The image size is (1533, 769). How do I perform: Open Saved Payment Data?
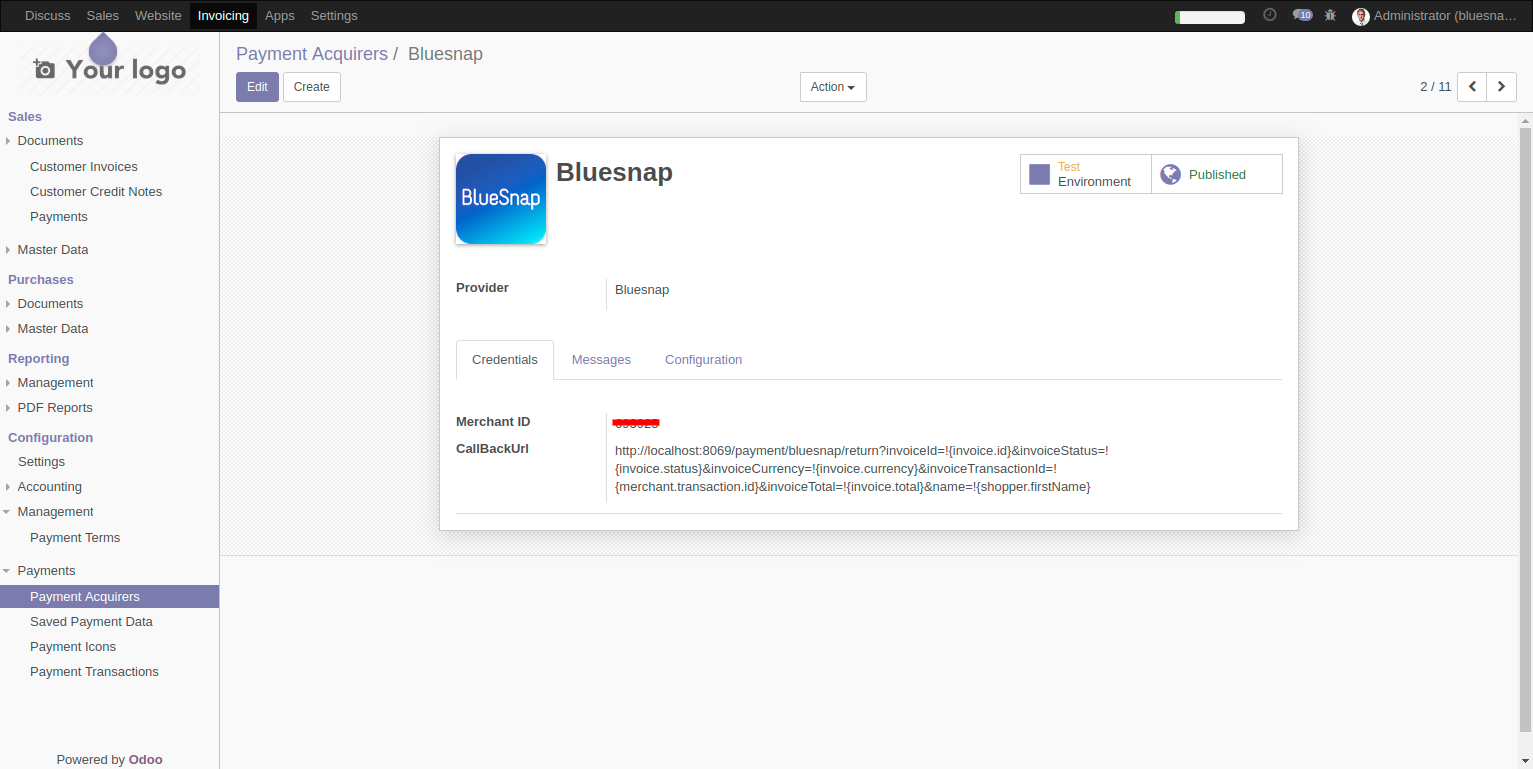pyautogui.click(x=91, y=622)
